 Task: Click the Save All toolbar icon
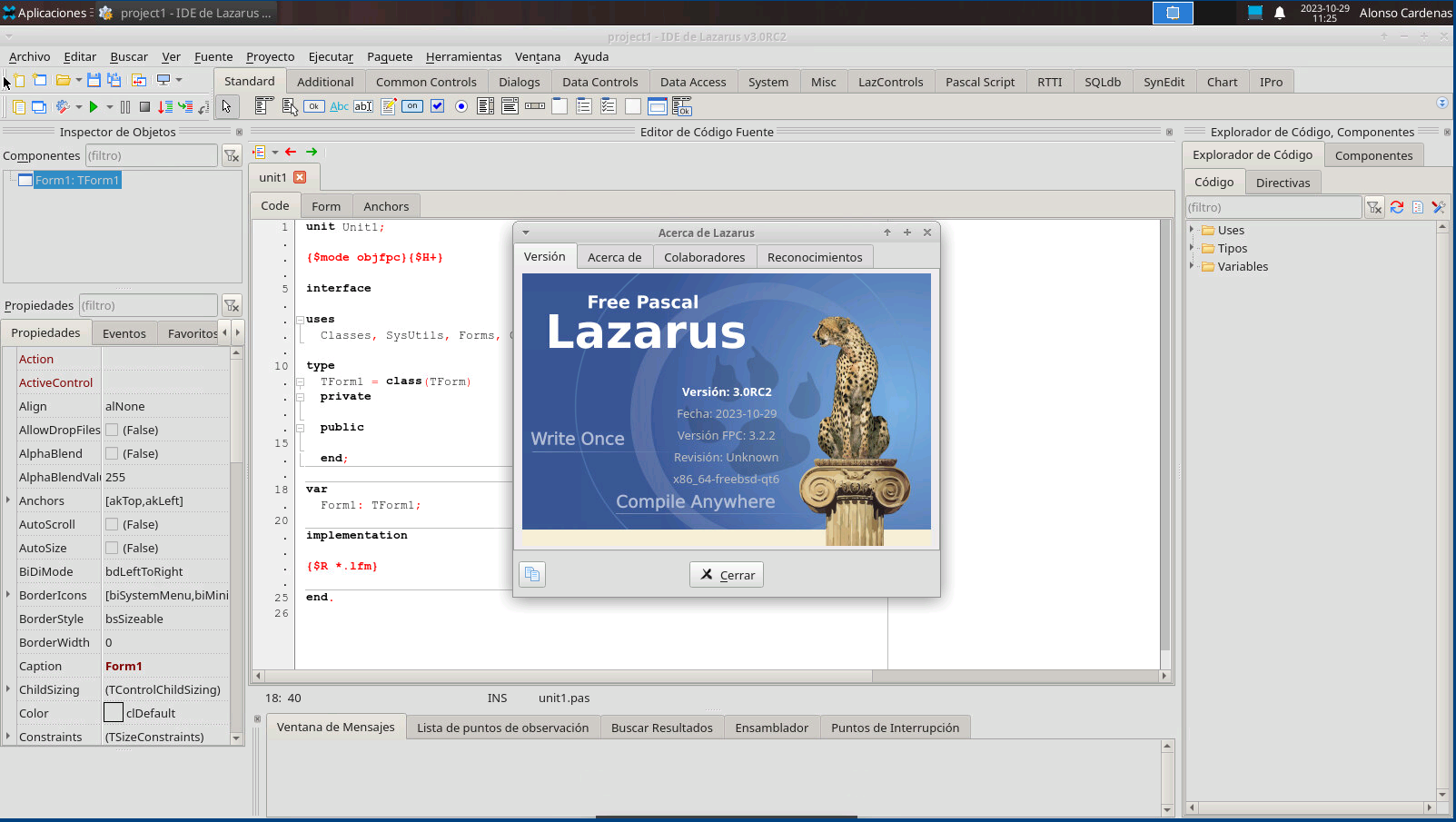point(114,80)
